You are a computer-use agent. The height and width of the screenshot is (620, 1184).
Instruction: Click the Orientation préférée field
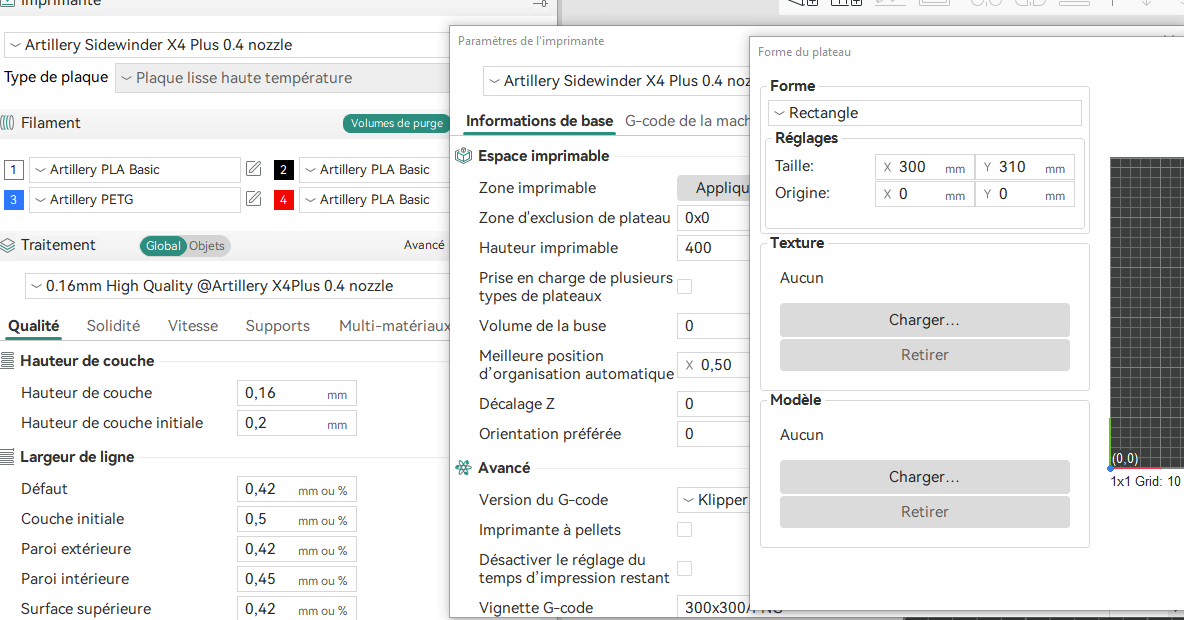tap(714, 434)
